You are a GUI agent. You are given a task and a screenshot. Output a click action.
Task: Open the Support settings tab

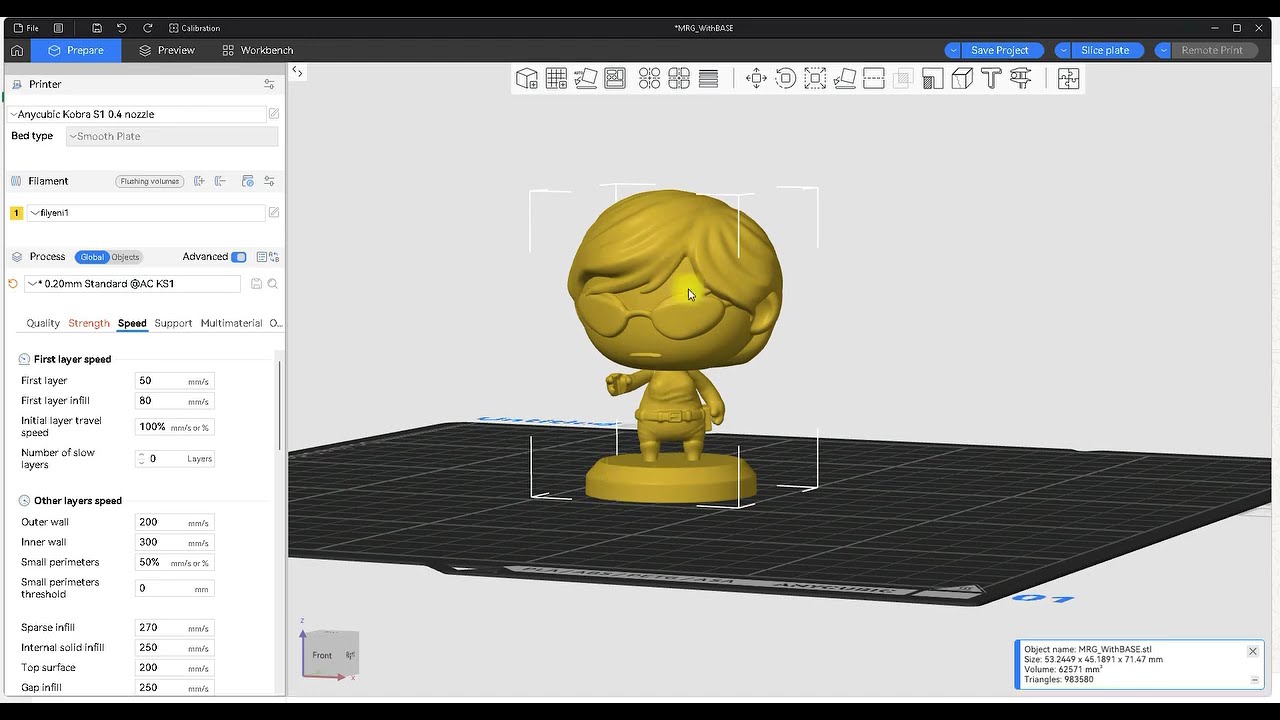click(x=173, y=323)
